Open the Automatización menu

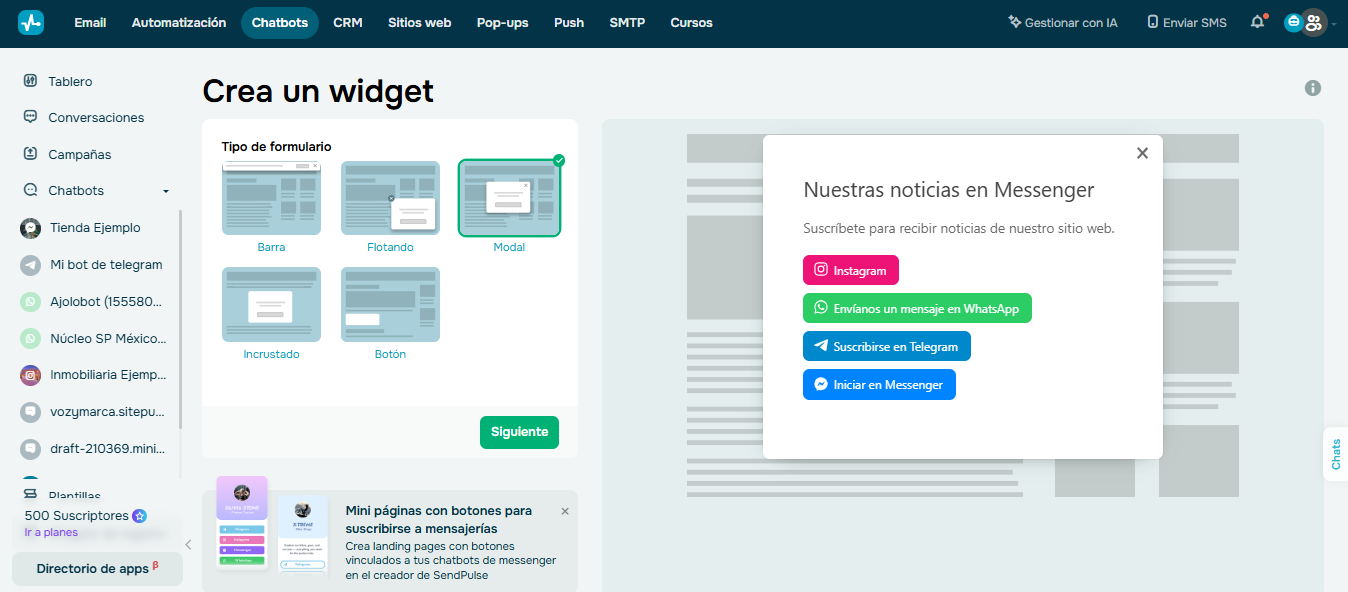coord(179,22)
